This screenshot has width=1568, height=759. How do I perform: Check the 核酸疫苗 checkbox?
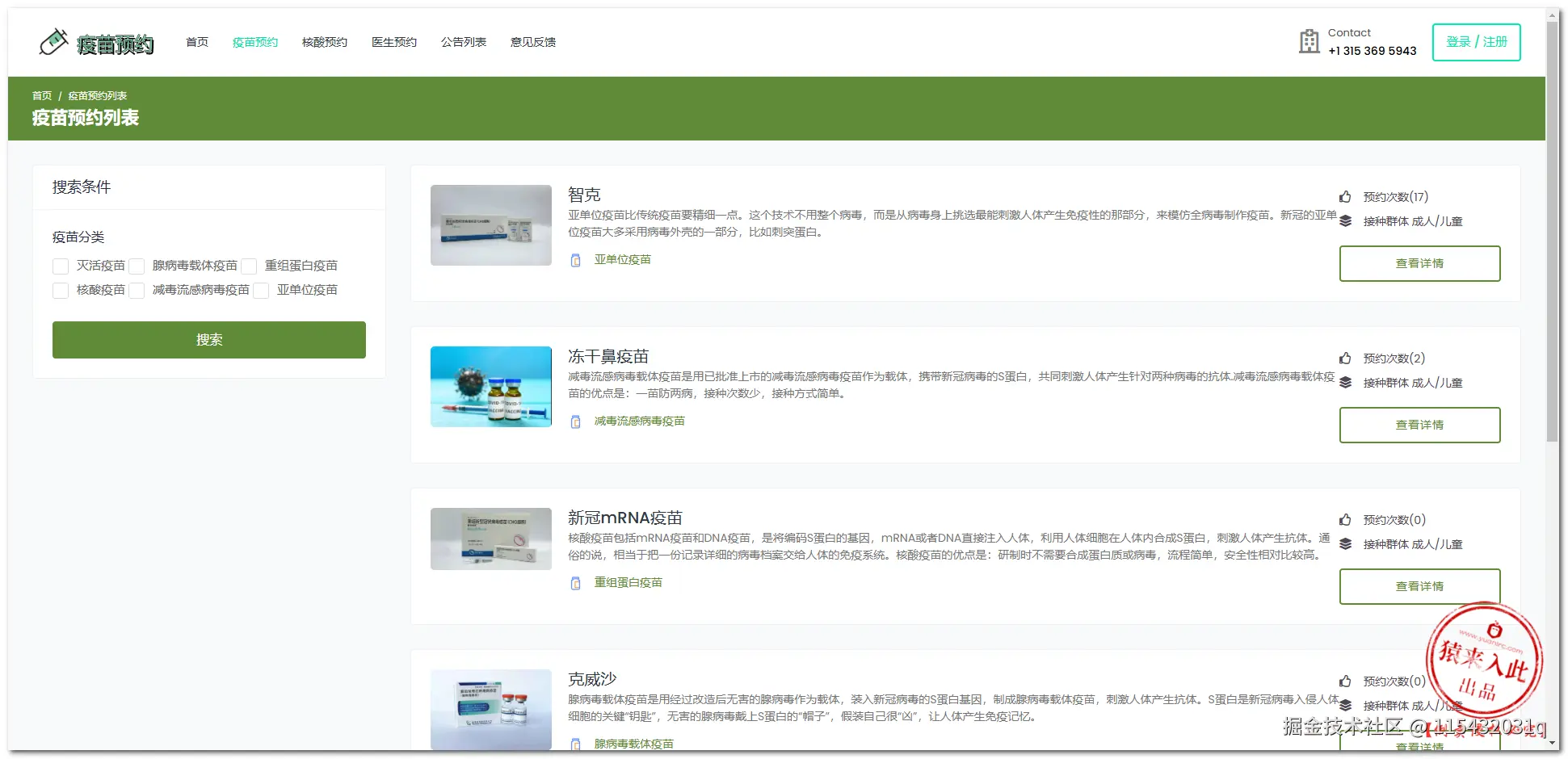(x=61, y=291)
